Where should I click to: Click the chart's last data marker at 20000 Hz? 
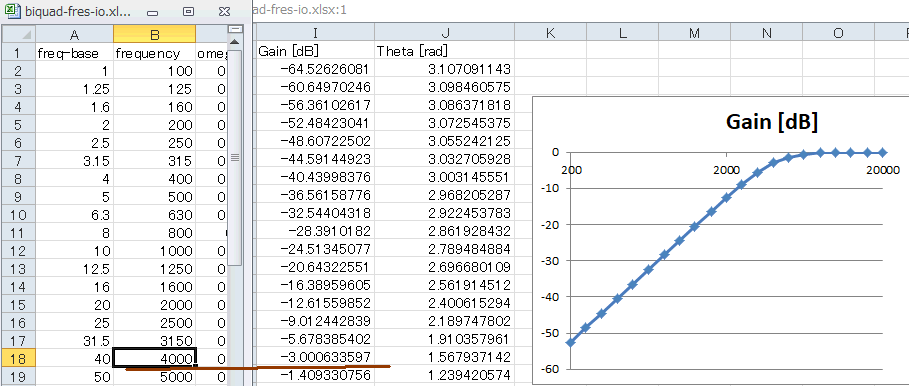click(882, 152)
